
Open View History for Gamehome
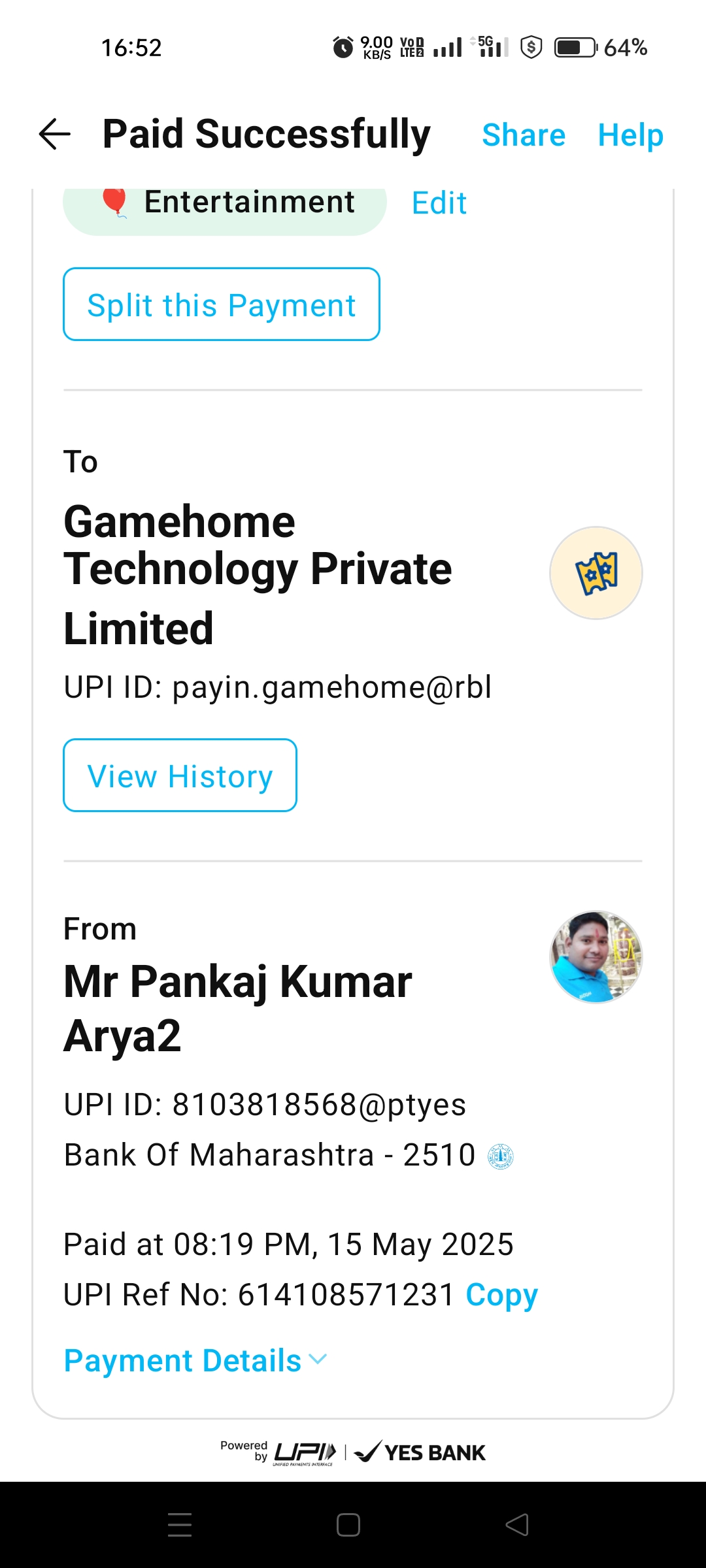180,776
